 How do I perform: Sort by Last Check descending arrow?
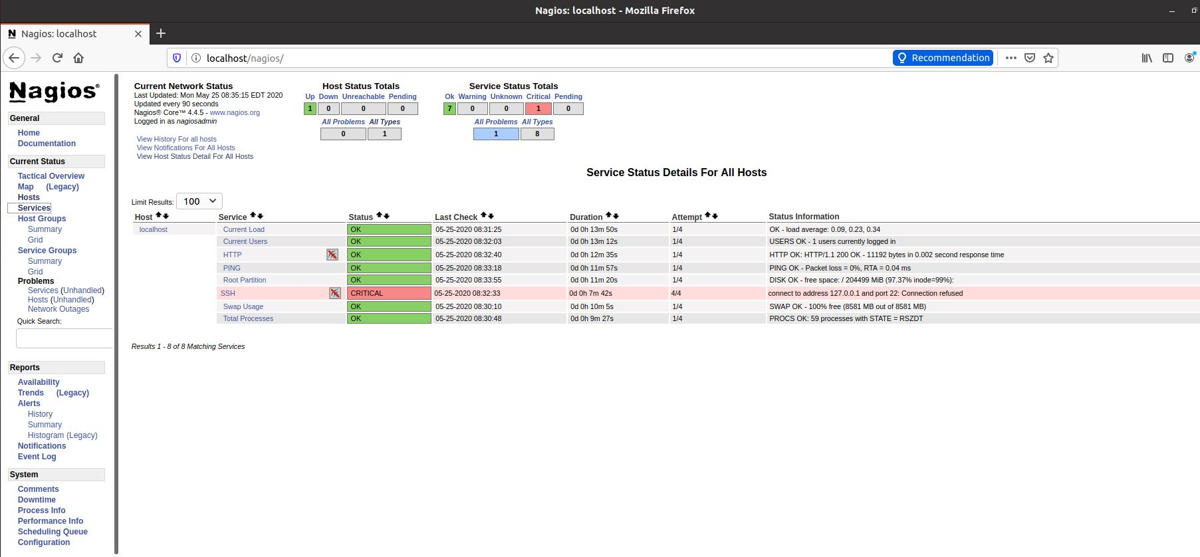491,216
